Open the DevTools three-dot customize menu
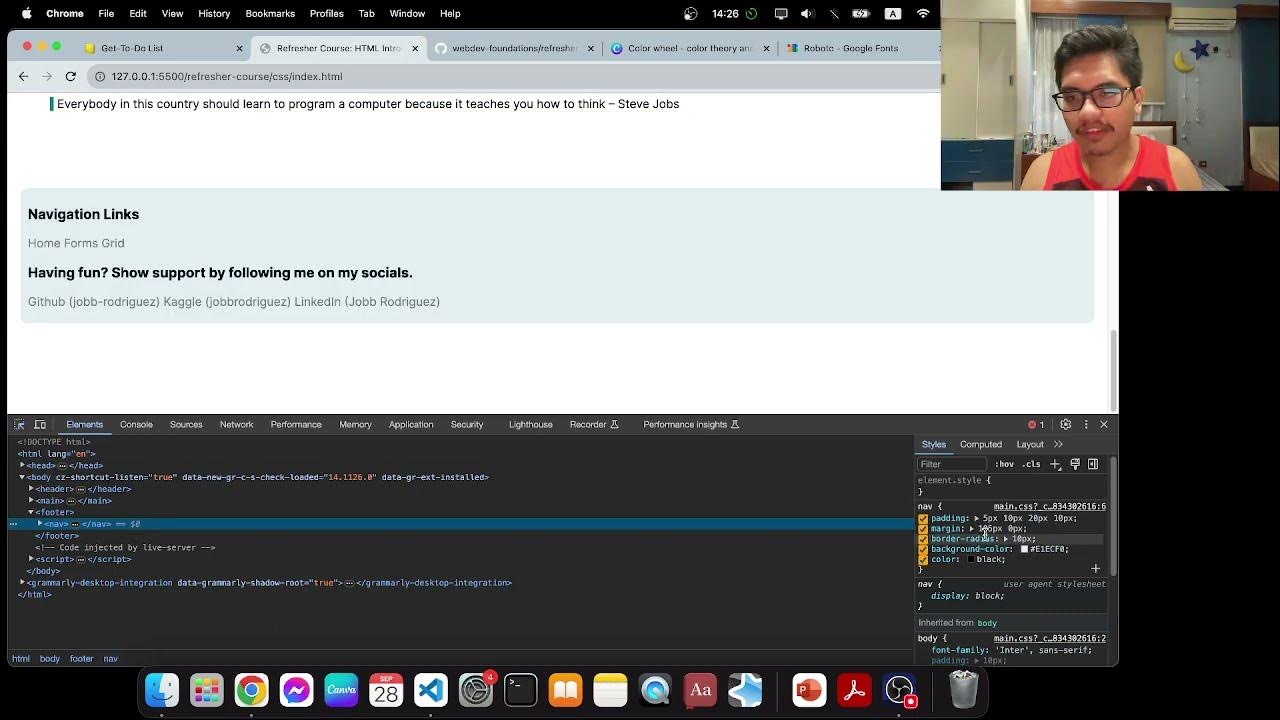 [x=1085, y=425]
